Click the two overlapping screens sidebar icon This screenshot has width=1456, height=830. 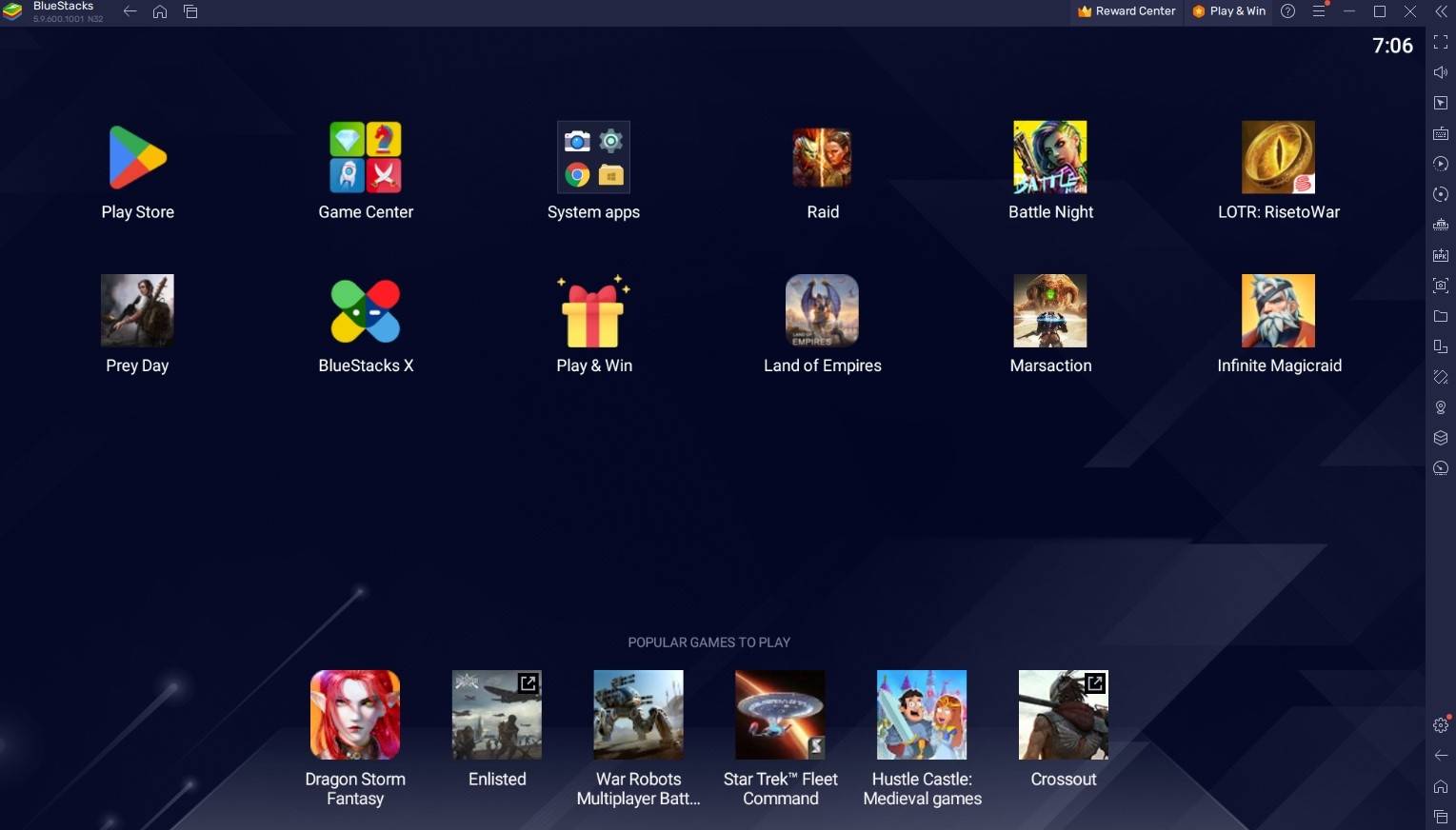(1441, 346)
